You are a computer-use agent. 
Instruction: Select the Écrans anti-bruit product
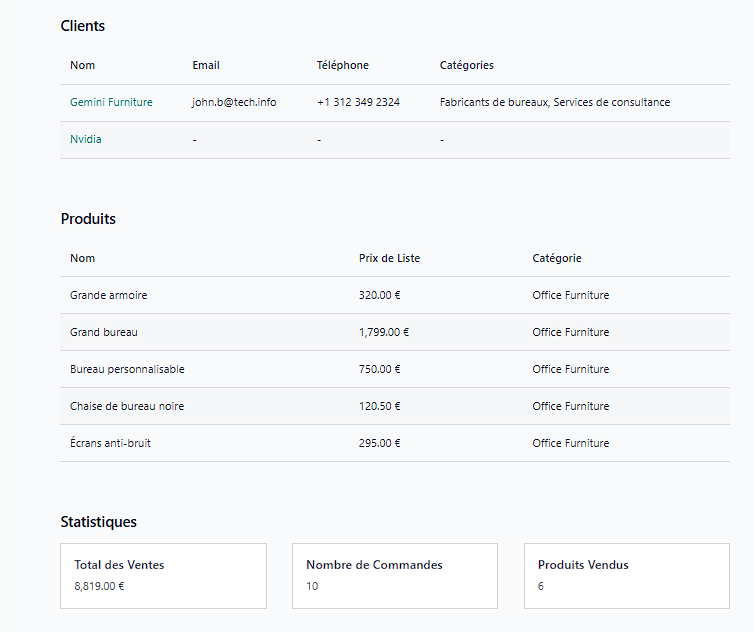(110, 443)
